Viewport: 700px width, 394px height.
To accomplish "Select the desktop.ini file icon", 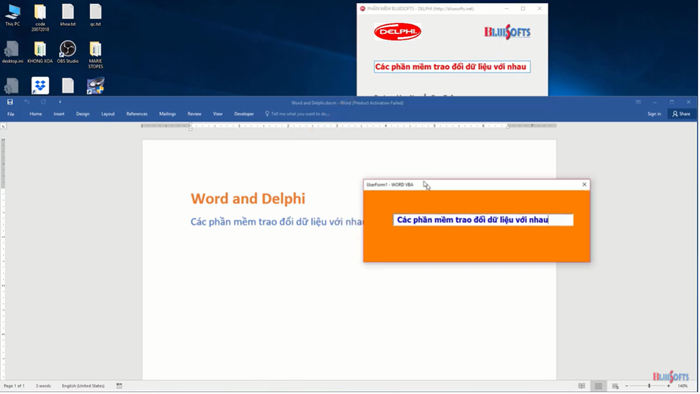I will pos(12,52).
